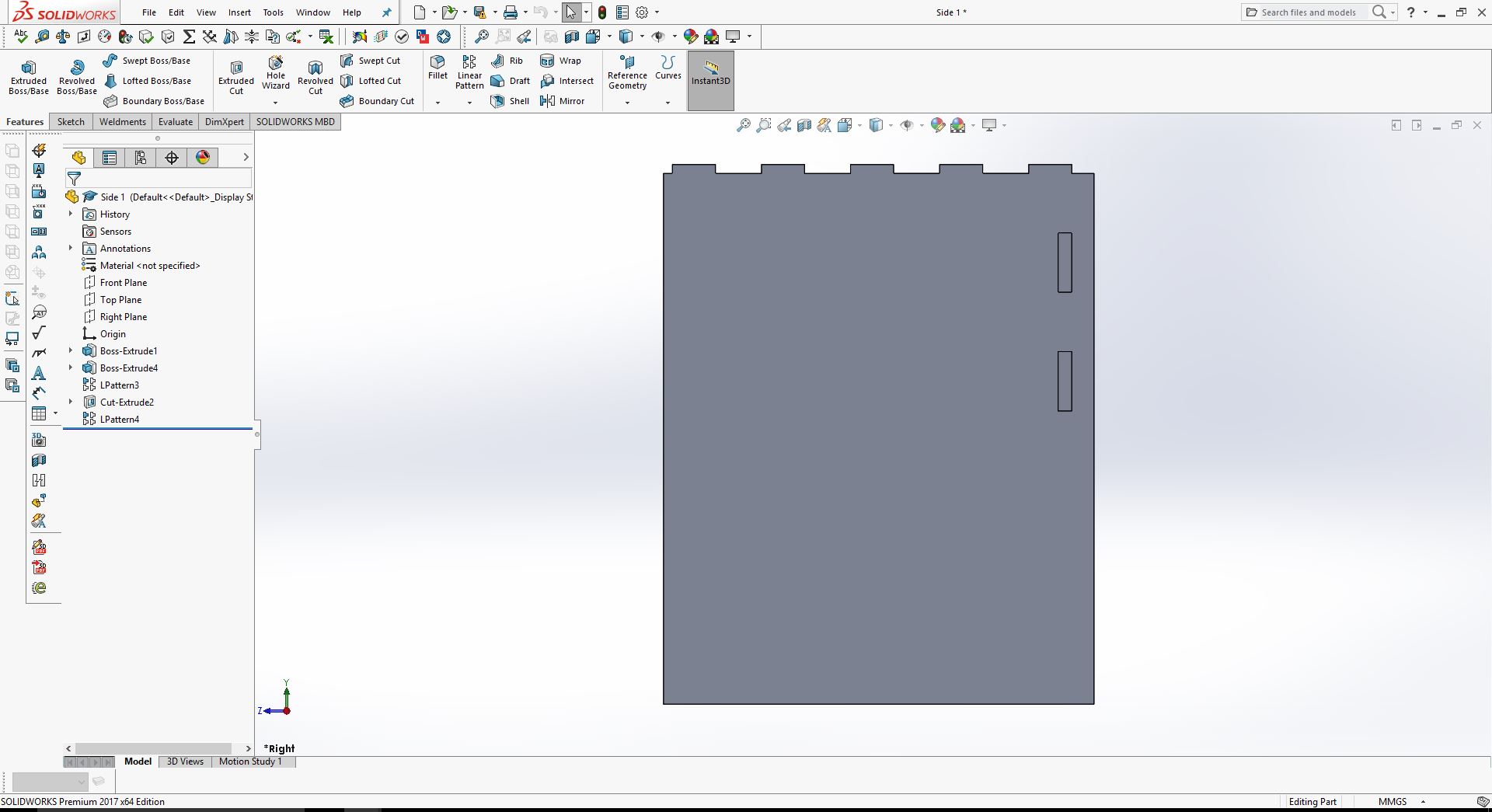1492x812 pixels.
Task: Expand the Cut-Extrude2 feature
Action: 71,402
